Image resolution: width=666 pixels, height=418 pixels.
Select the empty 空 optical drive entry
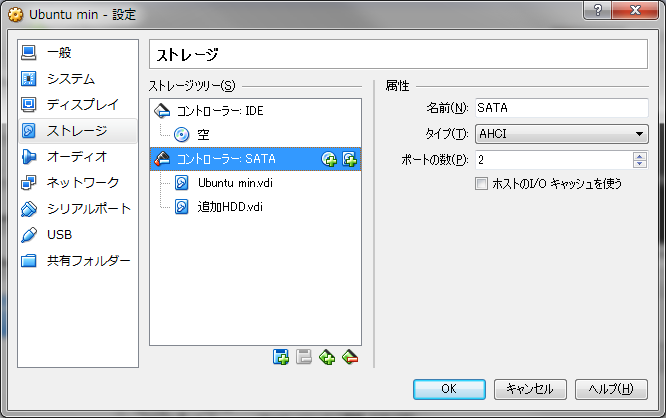[255, 135]
